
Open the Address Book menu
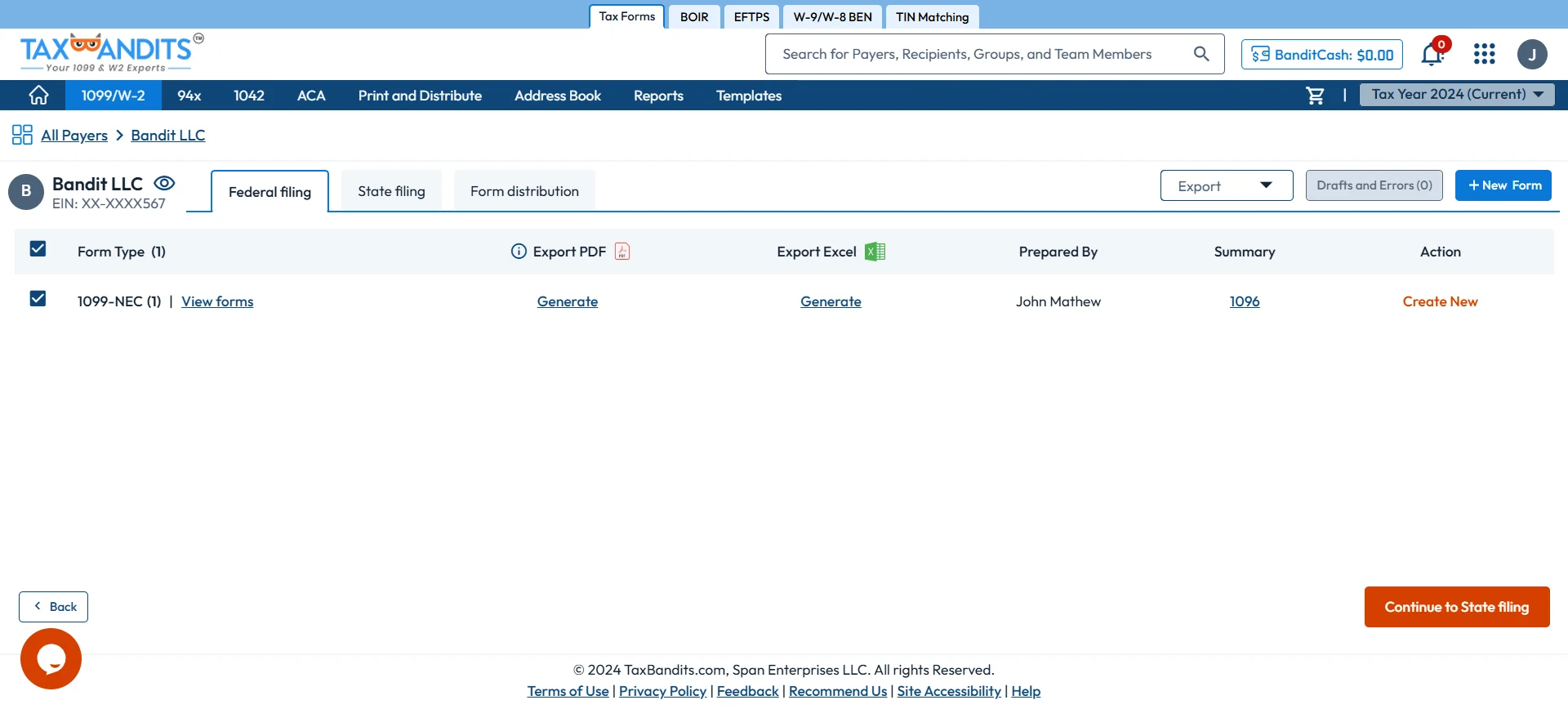(558, 96)
